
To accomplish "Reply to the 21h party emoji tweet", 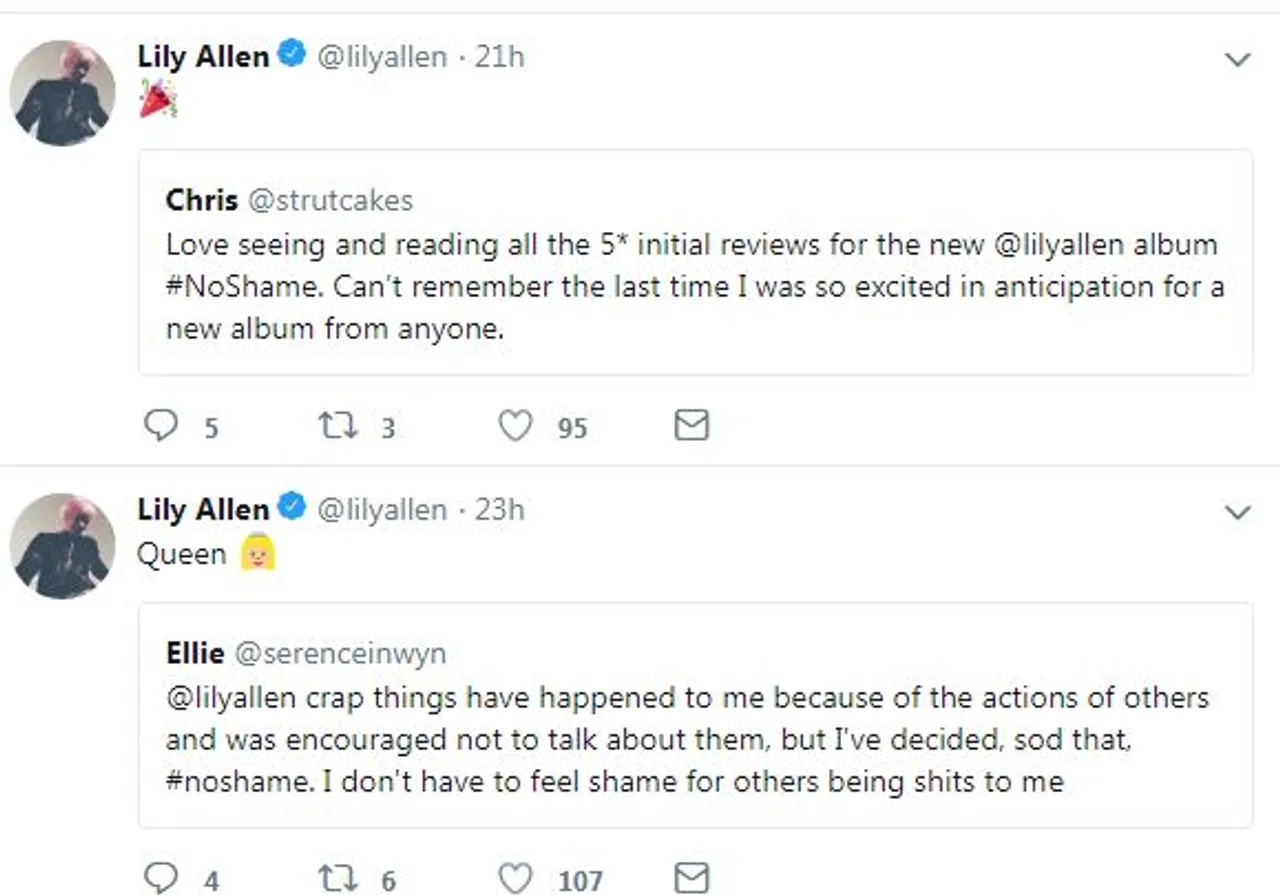I will pyautogui.click(x=160, y=427).
